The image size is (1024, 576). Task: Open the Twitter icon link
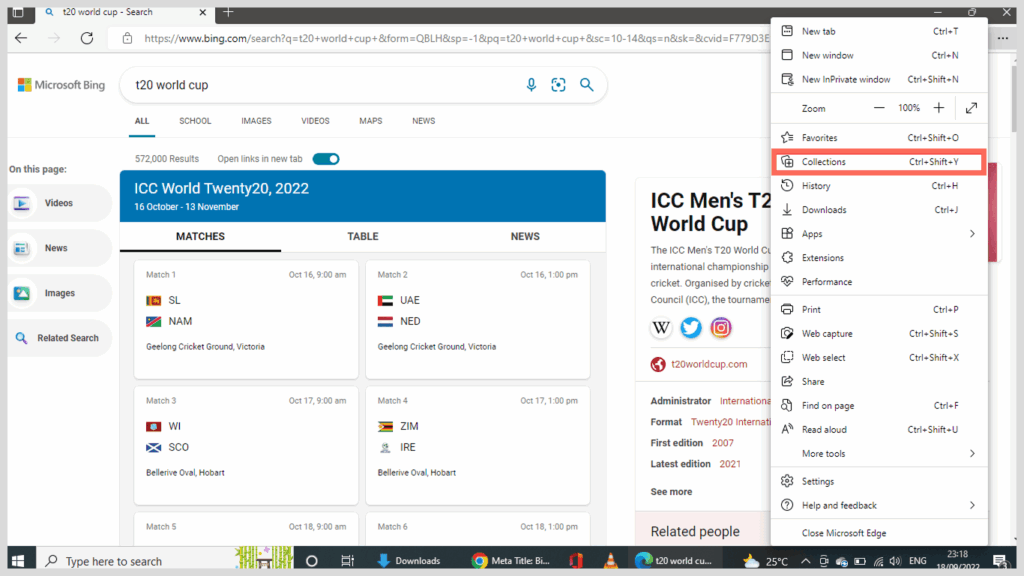click(x=691, y=328)
